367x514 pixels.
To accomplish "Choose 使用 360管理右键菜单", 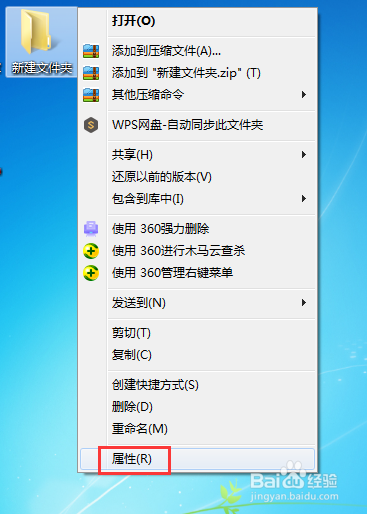I will [x=198, y=273].
